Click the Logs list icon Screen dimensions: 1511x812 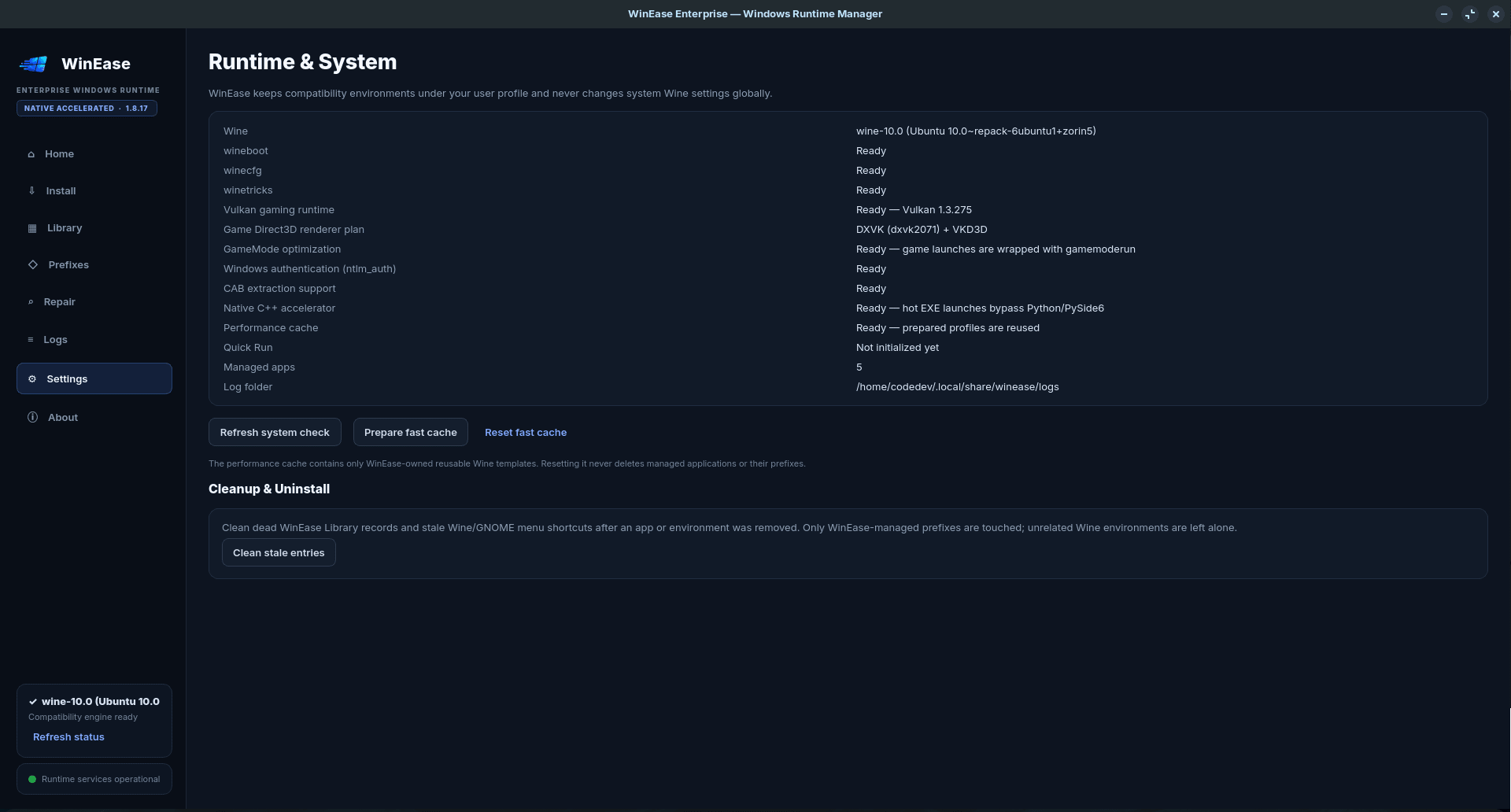(31, 340)
